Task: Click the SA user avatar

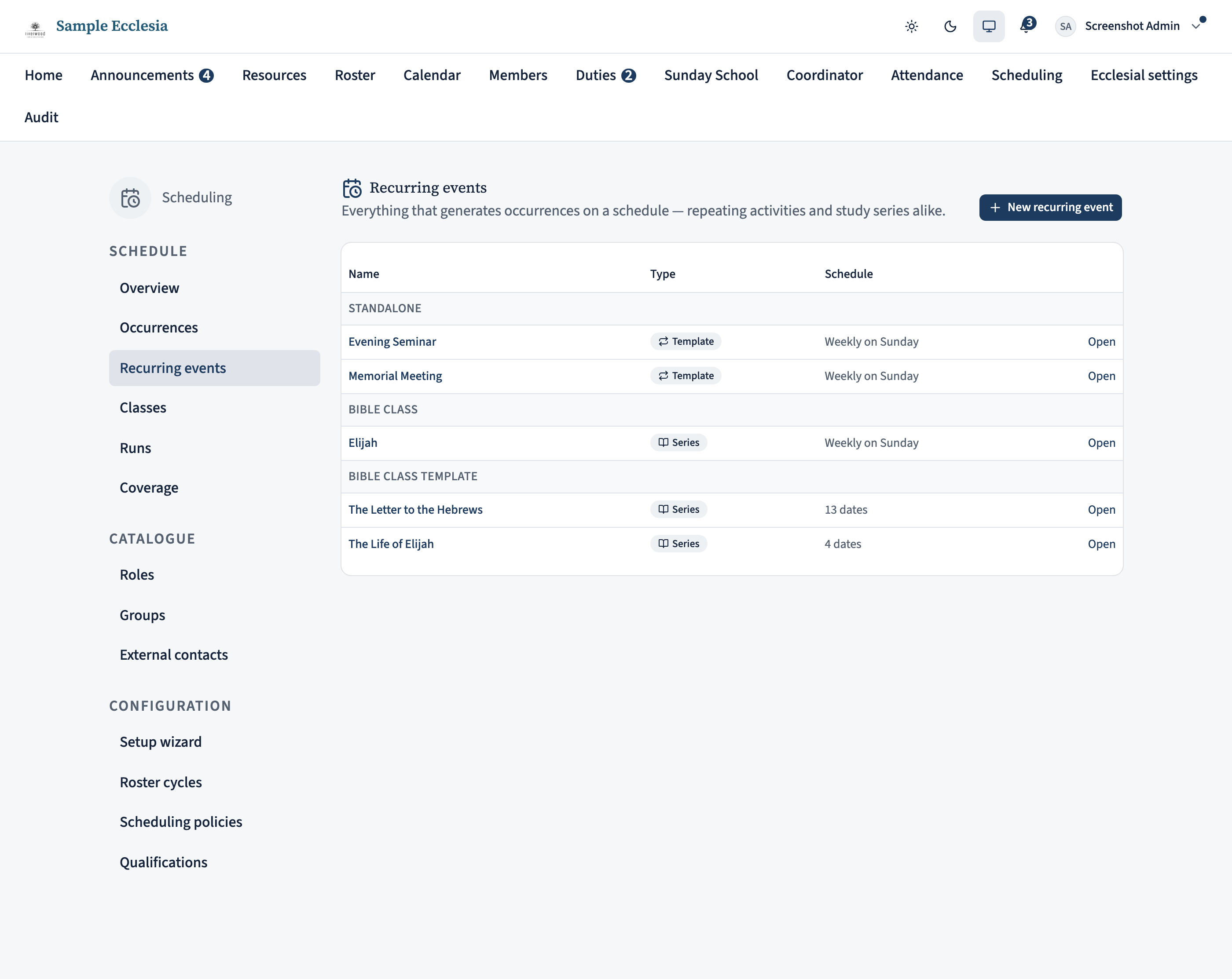Action: 1065,26
